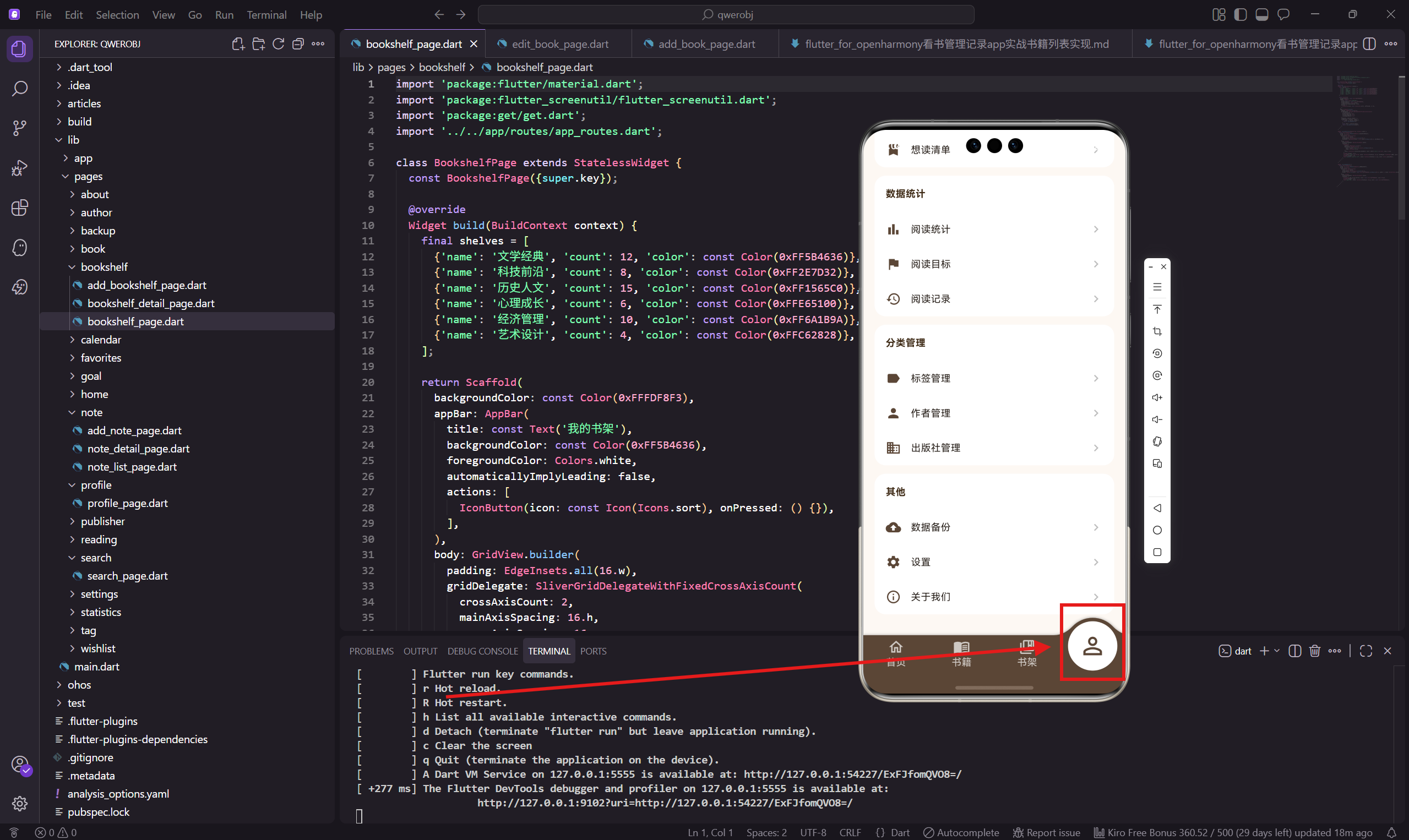1409x840 pixels.
Task: Refresh the Explorer file tree
Action: tap(278, 44)
